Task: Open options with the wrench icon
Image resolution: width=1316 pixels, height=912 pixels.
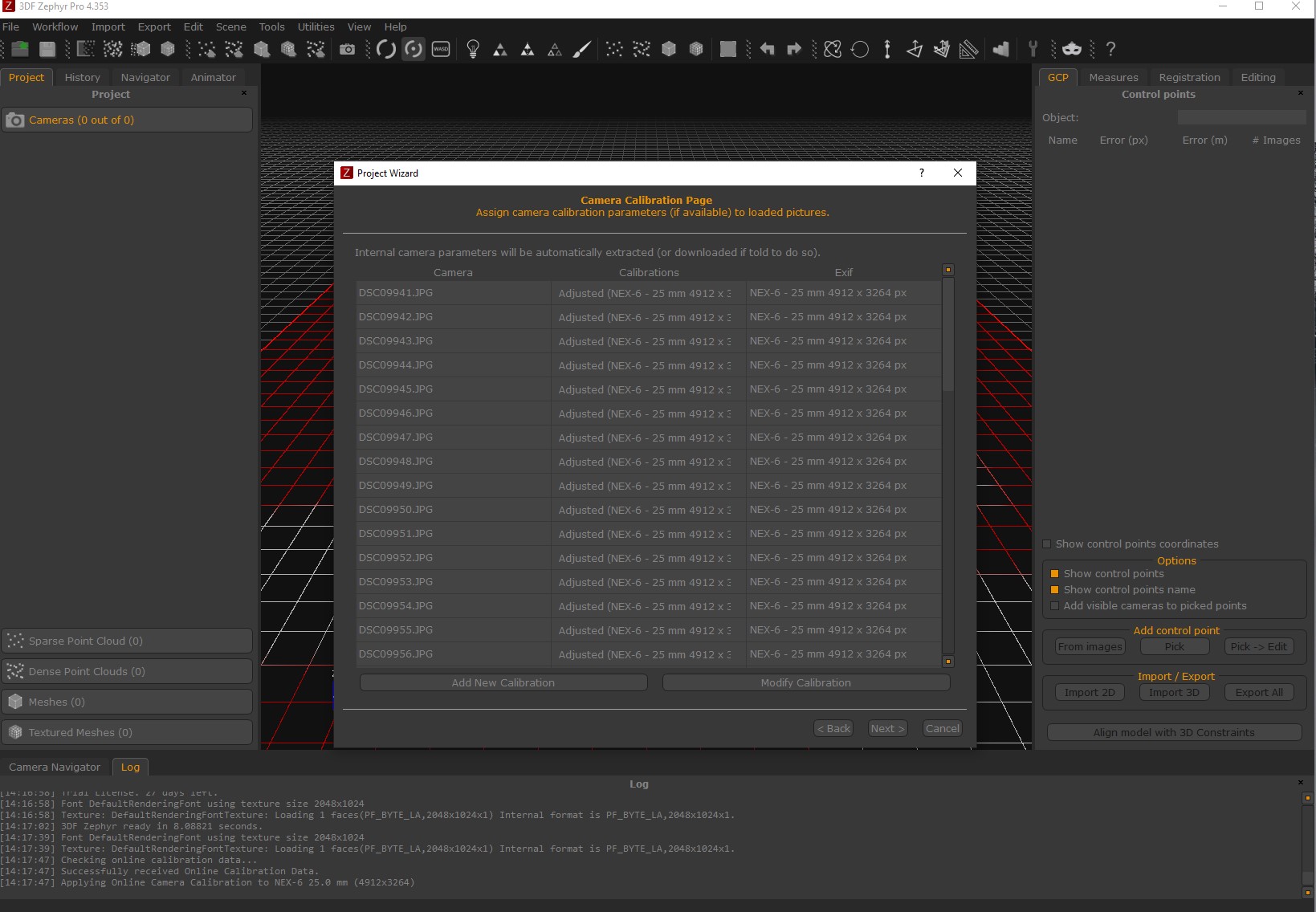Action: tap(1033, 49)
